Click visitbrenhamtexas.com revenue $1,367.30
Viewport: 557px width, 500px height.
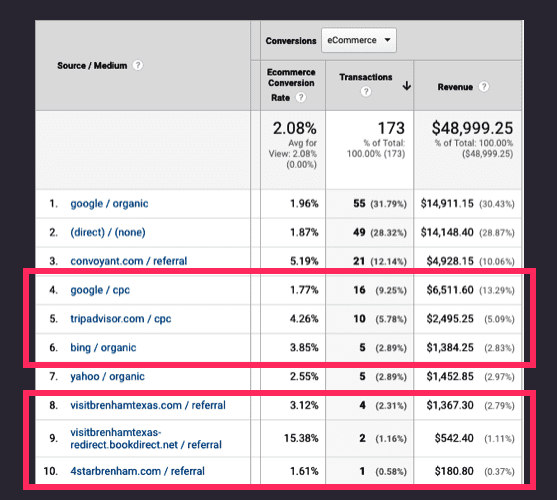pyautogui.click(x=450, y=405)
